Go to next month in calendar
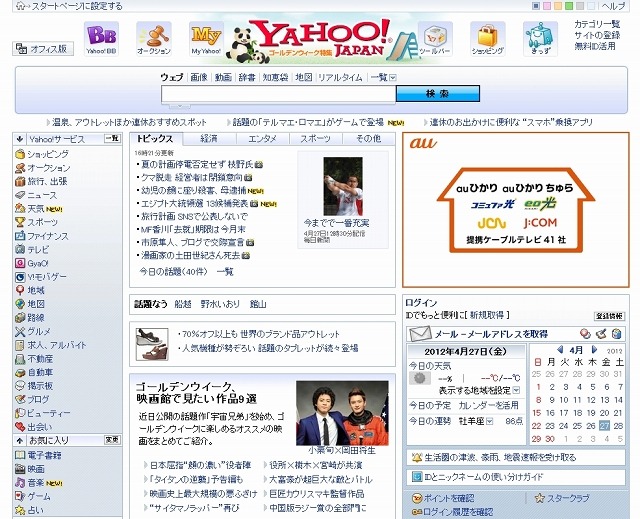This screenshot has width=640, height=519. (594, 350)
